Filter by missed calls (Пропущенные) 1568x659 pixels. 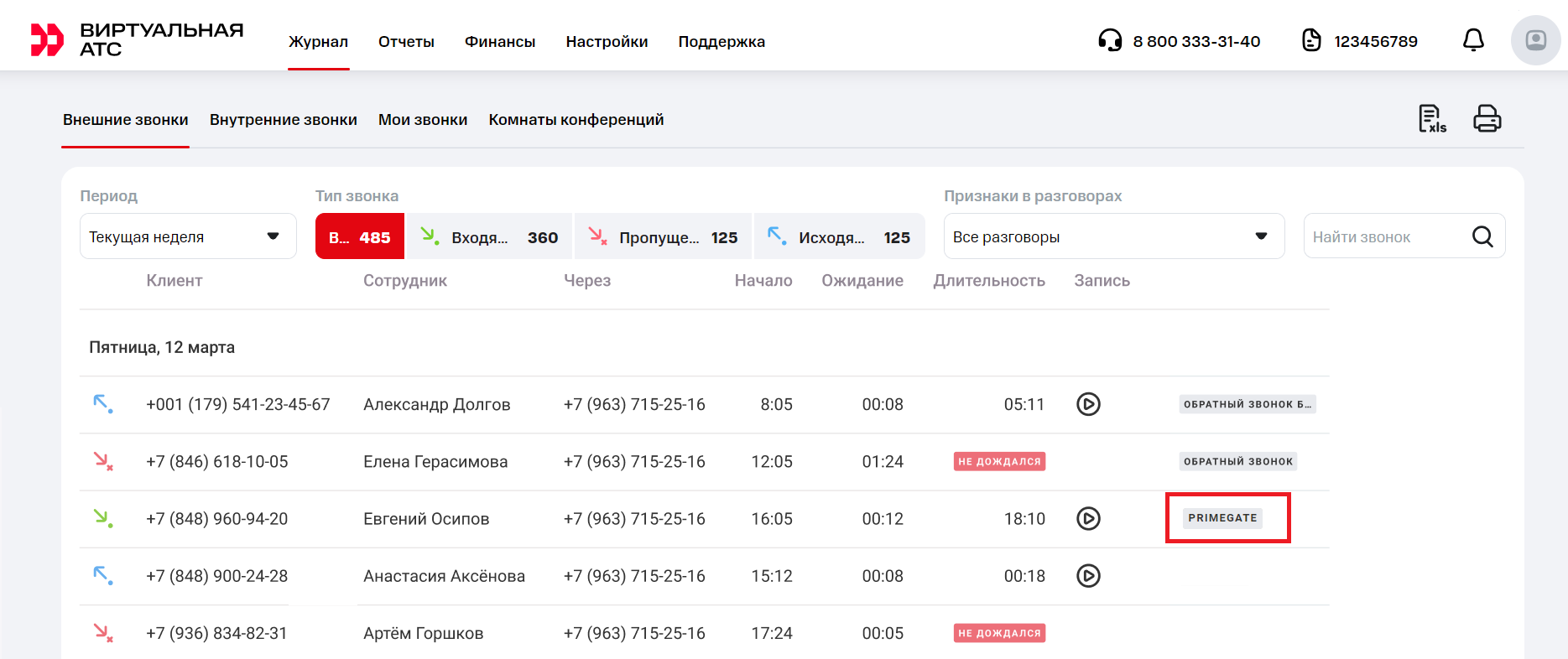[x=663, y=237]
